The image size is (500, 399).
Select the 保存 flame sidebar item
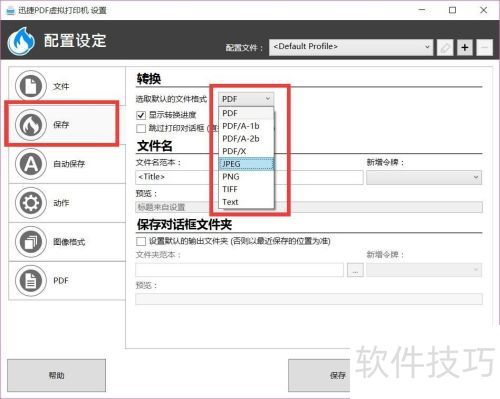pyautogui.click(x=67, y=125)
